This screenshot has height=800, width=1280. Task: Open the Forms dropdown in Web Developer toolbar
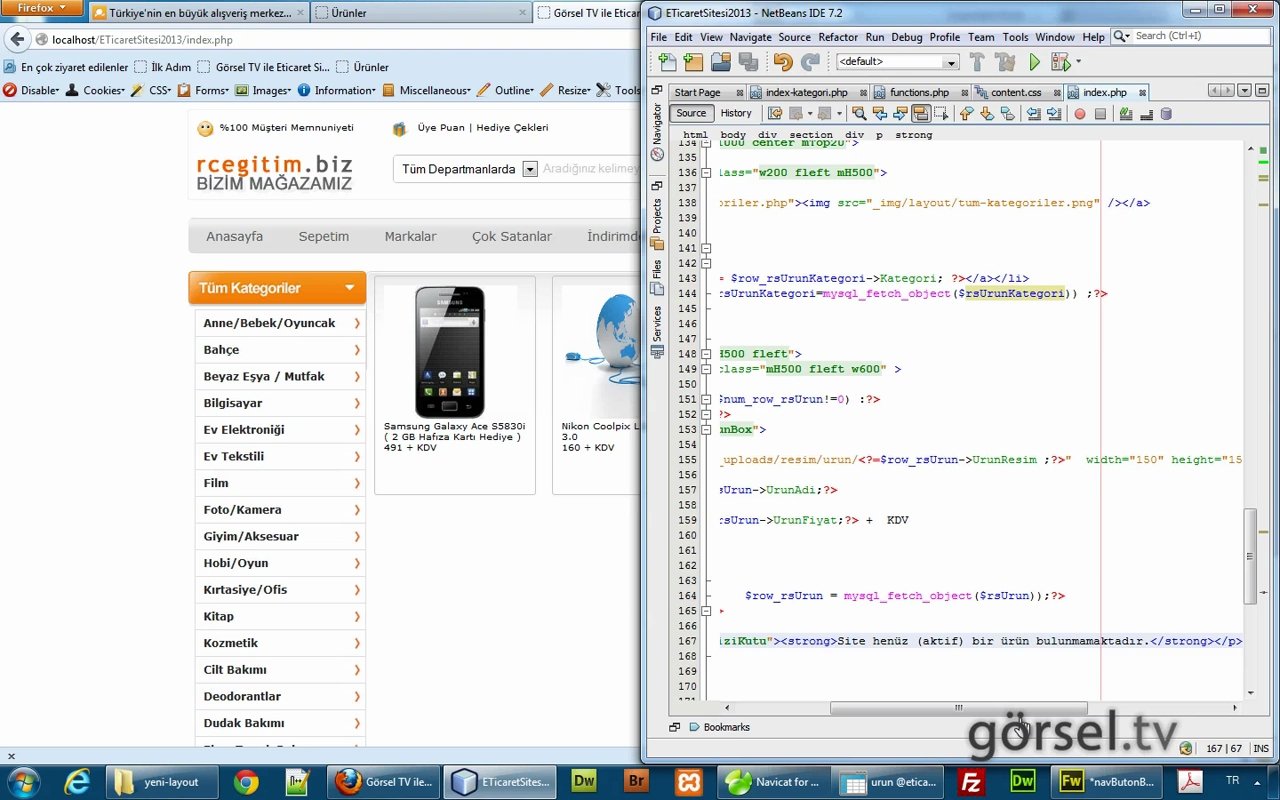(204, 90)
